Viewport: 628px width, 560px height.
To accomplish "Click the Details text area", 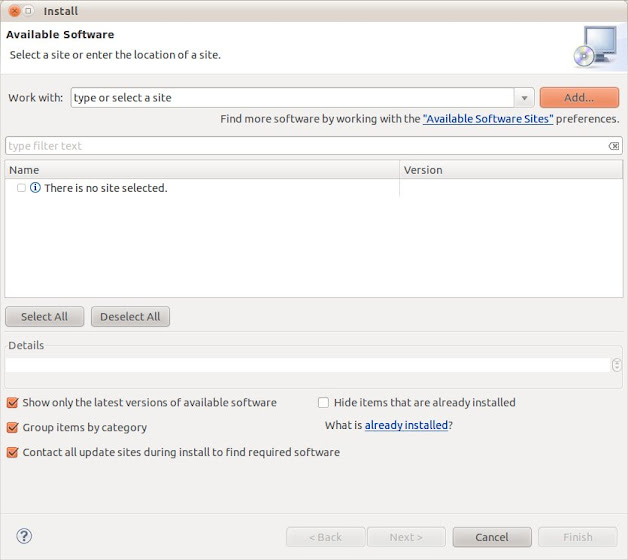I will pos(308,365).
